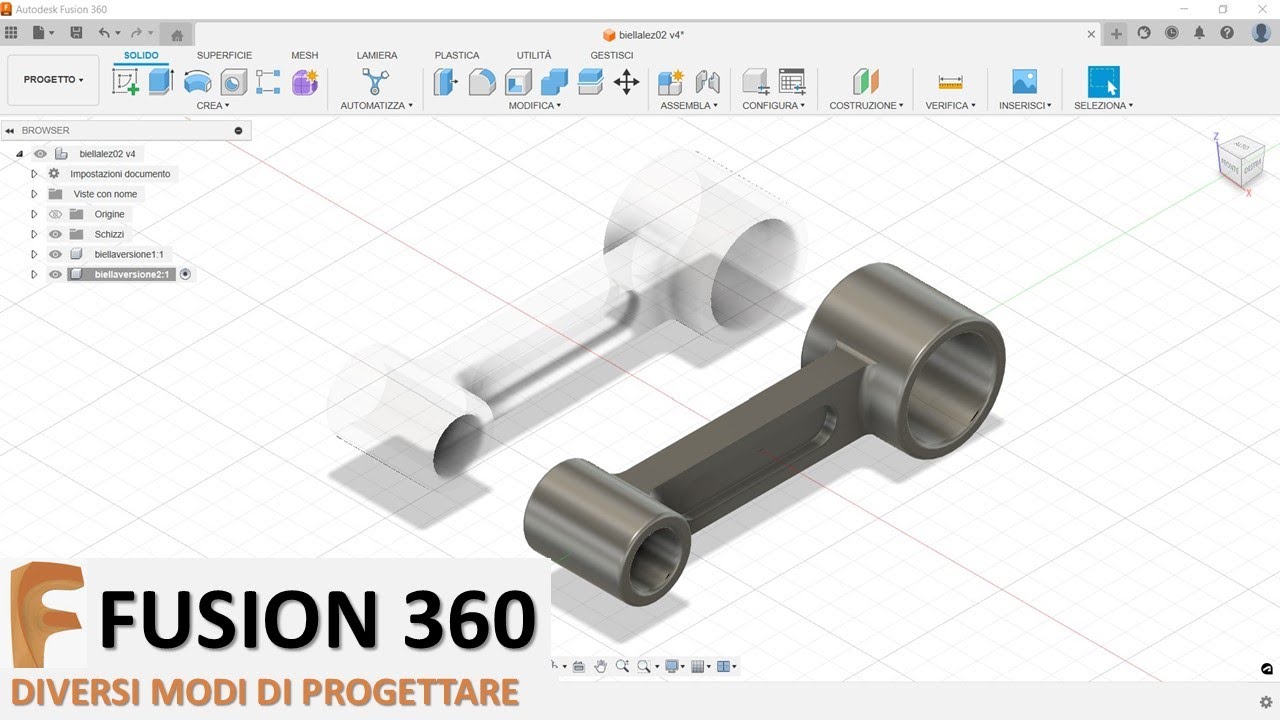This screenshot has height=720, width=1280.
Task: Select the Revolve tool
Action: [x=198, y=82]
